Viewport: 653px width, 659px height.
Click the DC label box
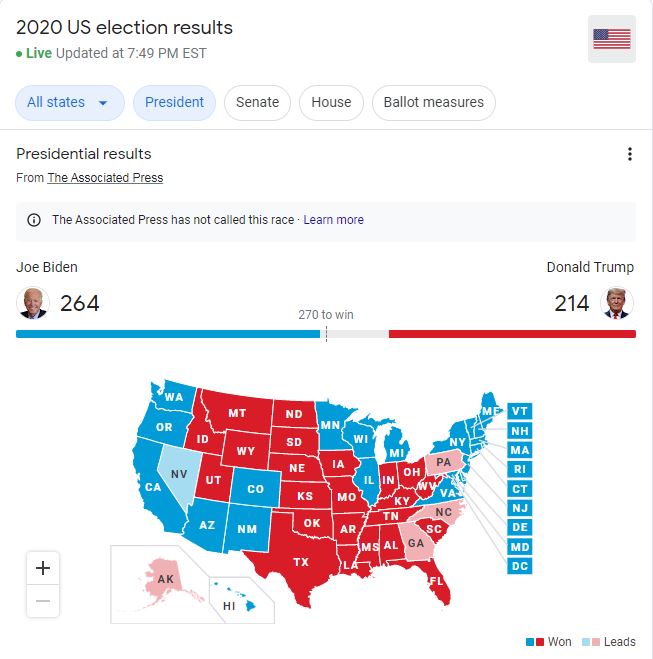520,566
